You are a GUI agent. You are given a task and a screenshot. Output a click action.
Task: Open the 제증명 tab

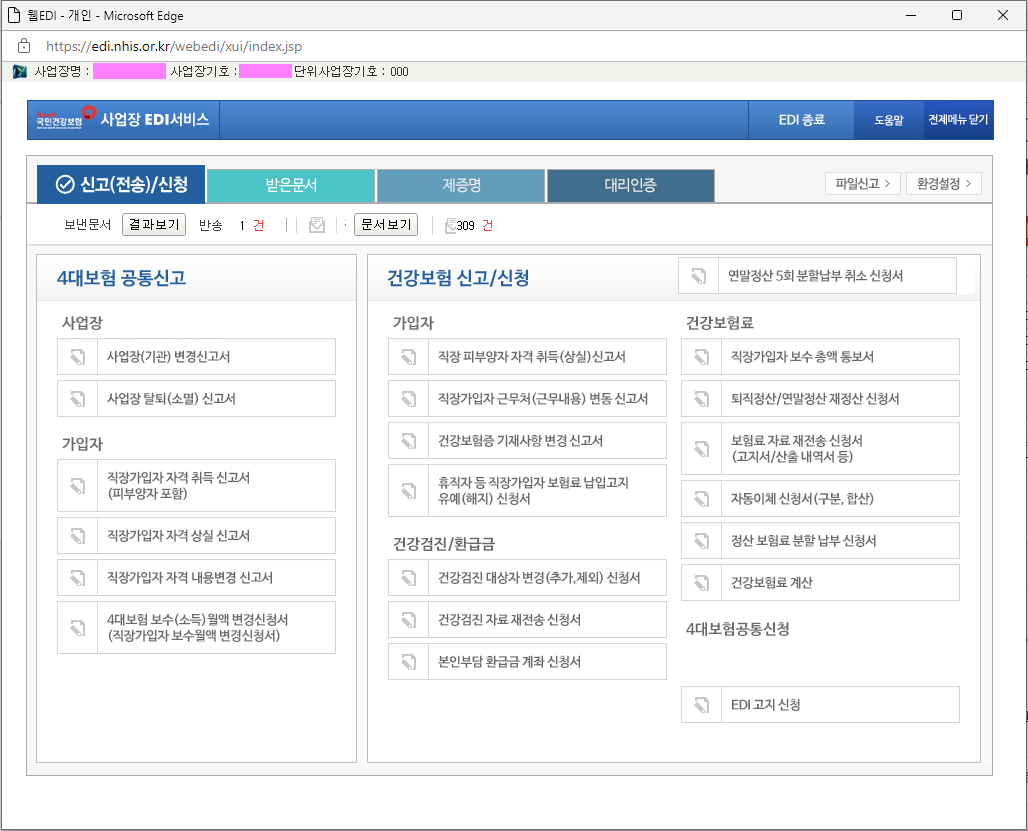[461, 185]
